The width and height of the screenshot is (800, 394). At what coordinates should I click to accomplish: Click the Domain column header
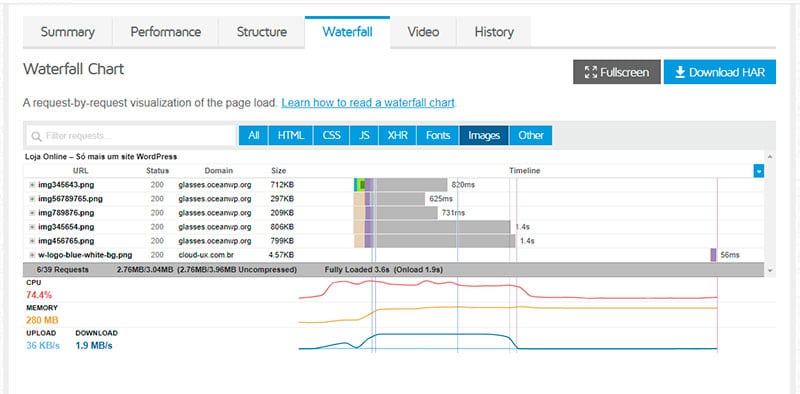coord(218,171)
